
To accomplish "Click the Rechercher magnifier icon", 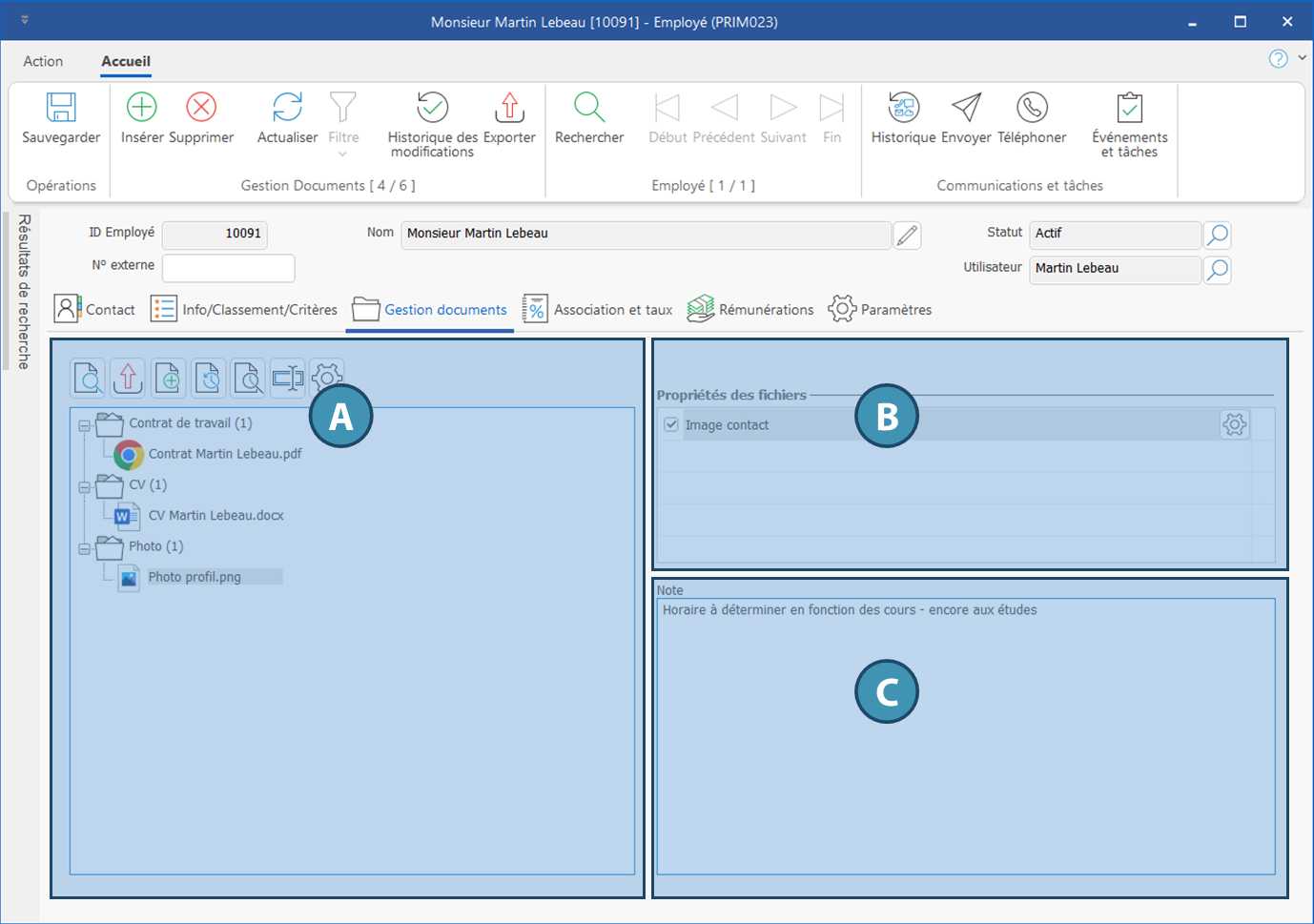I will point(589,108).
